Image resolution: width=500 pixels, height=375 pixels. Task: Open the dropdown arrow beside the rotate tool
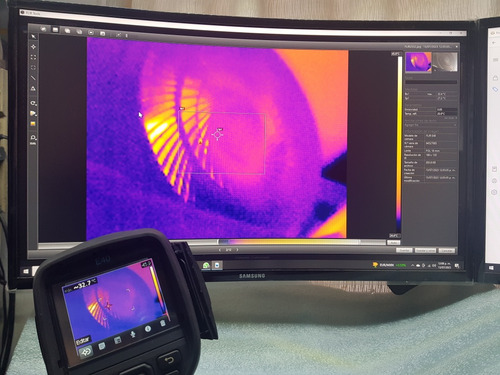coord(36,105)
